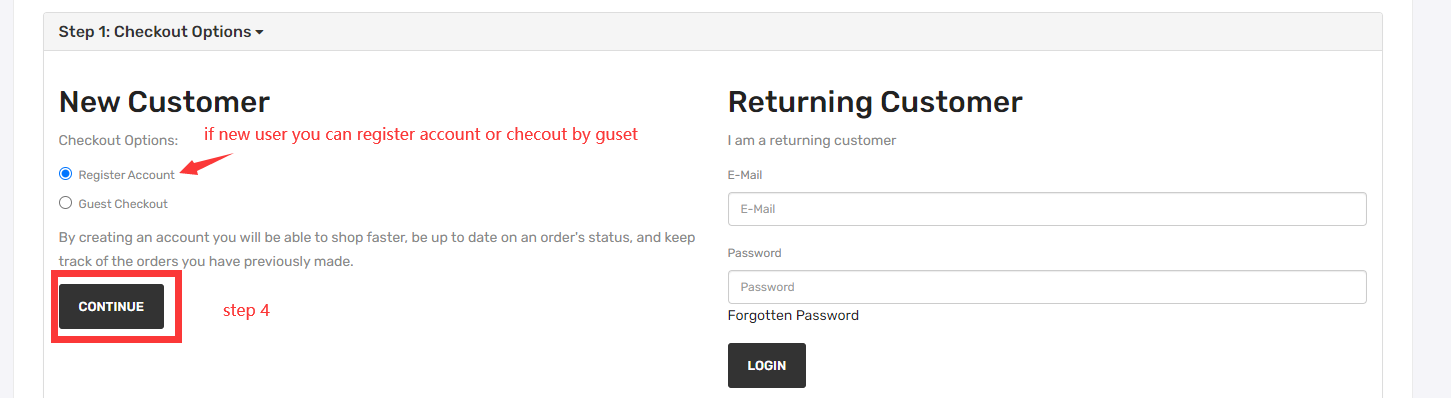Focus the Password input field
1451x398 pixels.
tap(1047, 287)
